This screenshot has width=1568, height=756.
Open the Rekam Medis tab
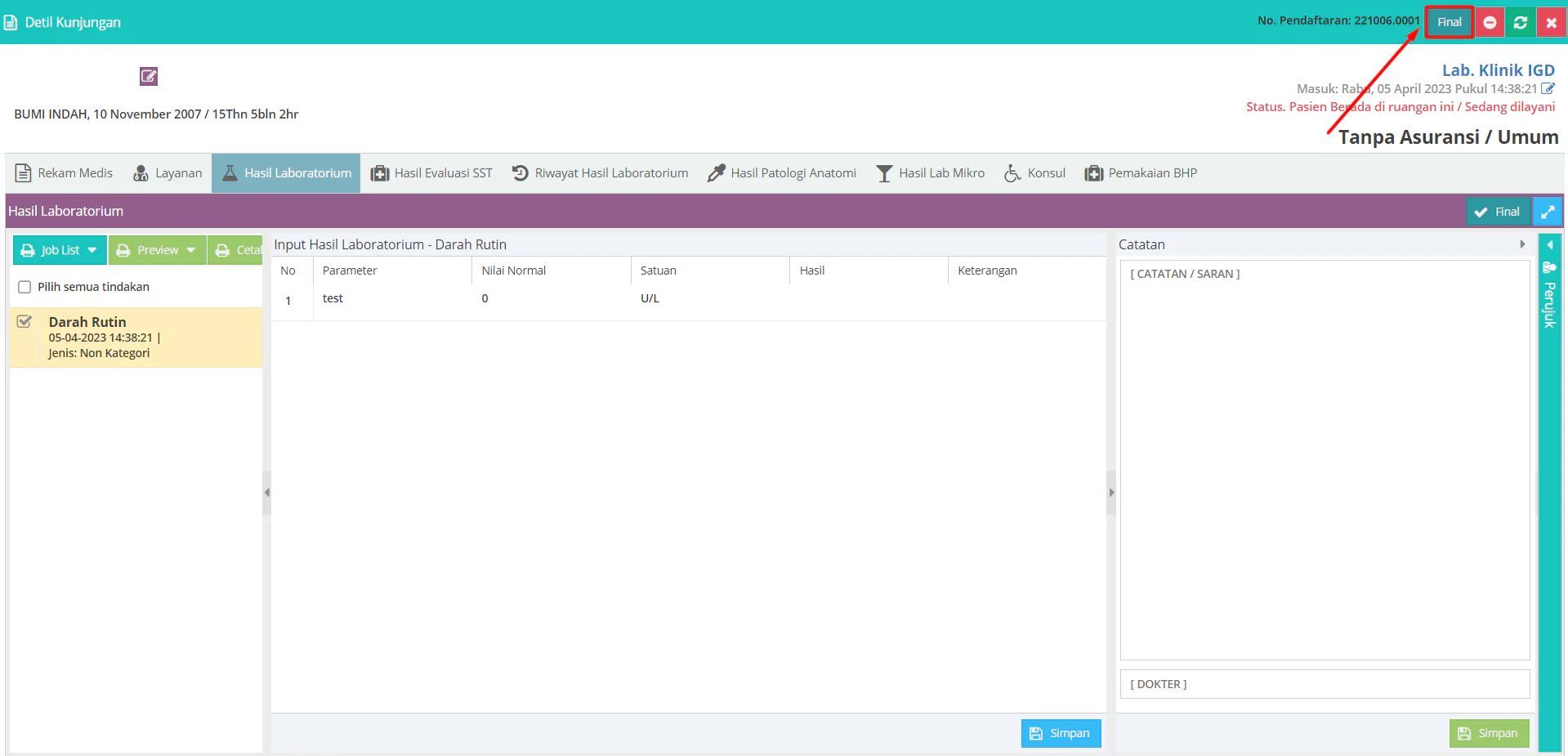[64, 173]
